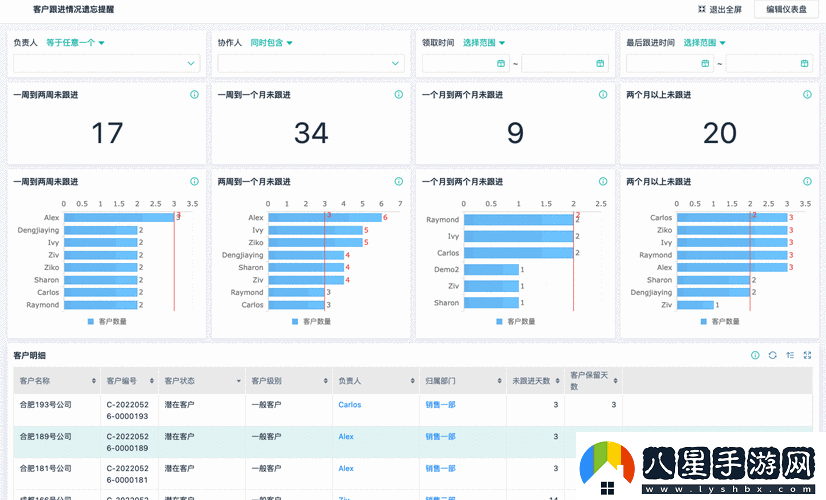Click Alex's bar in 一周到两周未跟进 chart
The width and height of the screenshot is (826, 500).
point(119,218)
